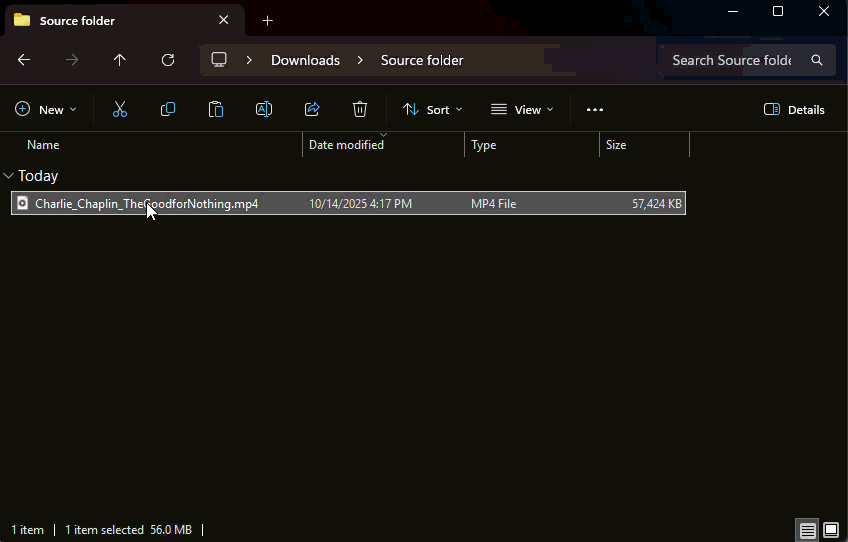Collapse the Today group
This screenshot has height=542, width=848.
tap(9, 176)
